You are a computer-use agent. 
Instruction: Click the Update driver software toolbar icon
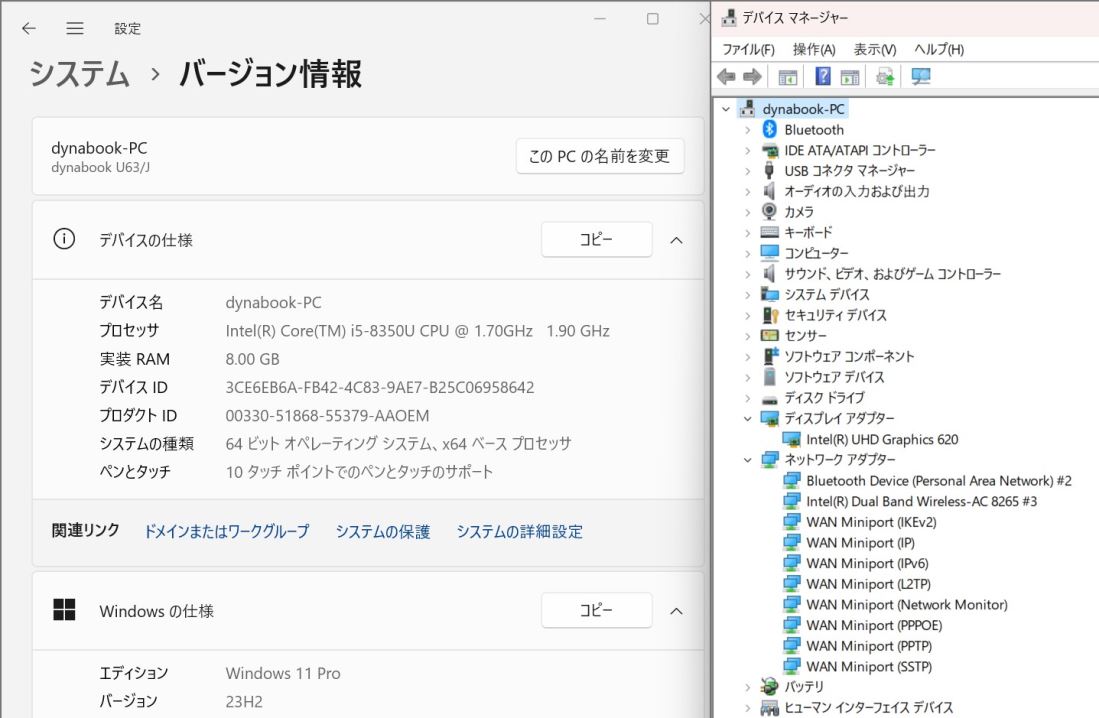pyautogui.click(x=885, y=77)
